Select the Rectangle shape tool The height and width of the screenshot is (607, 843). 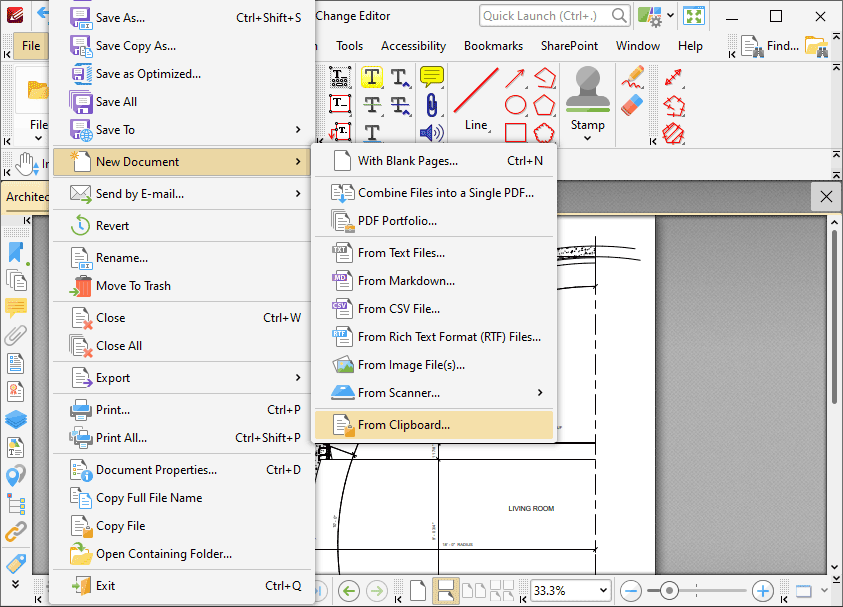point(515,132)
